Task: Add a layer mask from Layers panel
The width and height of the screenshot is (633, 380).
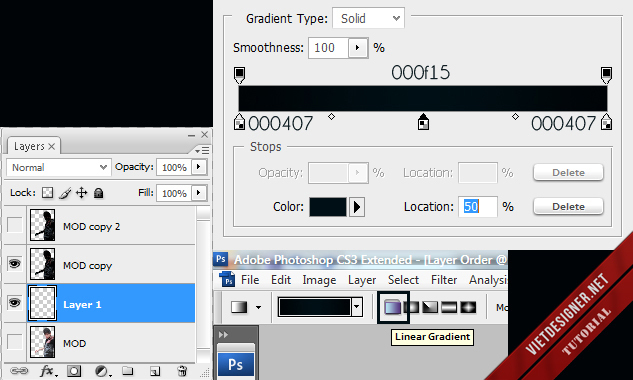Action: click(x=74, y=371)
